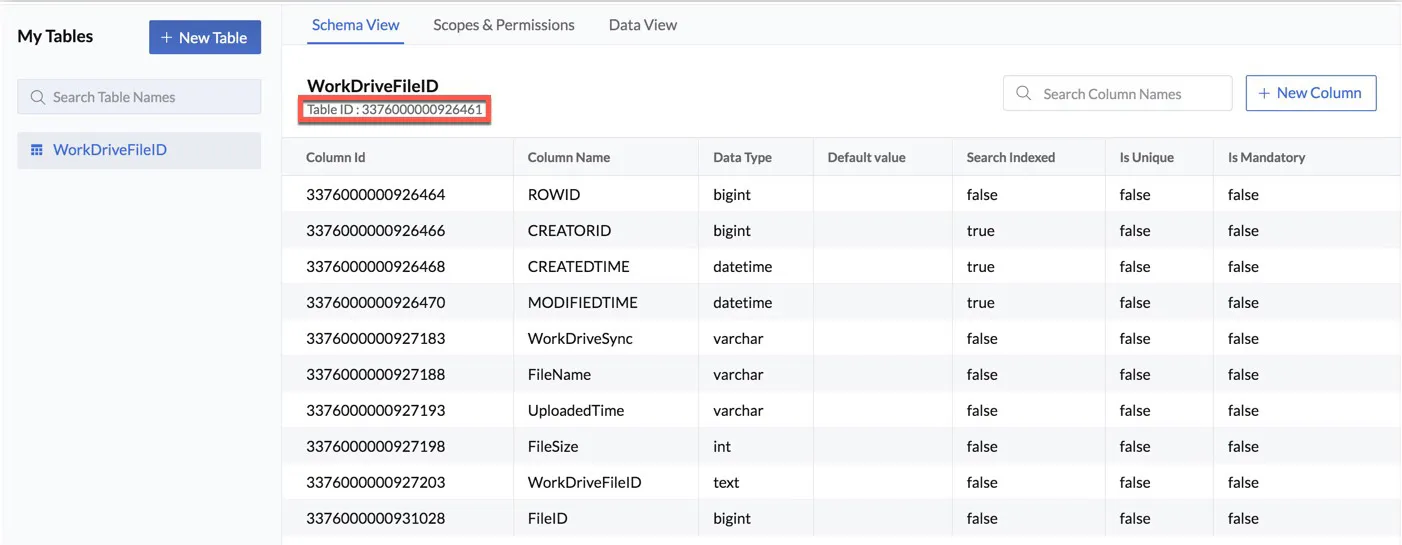Viewport: 1402px width, 545px height.
Task: Click column ID 3376000000926470
Action: [x=376, y=303]
